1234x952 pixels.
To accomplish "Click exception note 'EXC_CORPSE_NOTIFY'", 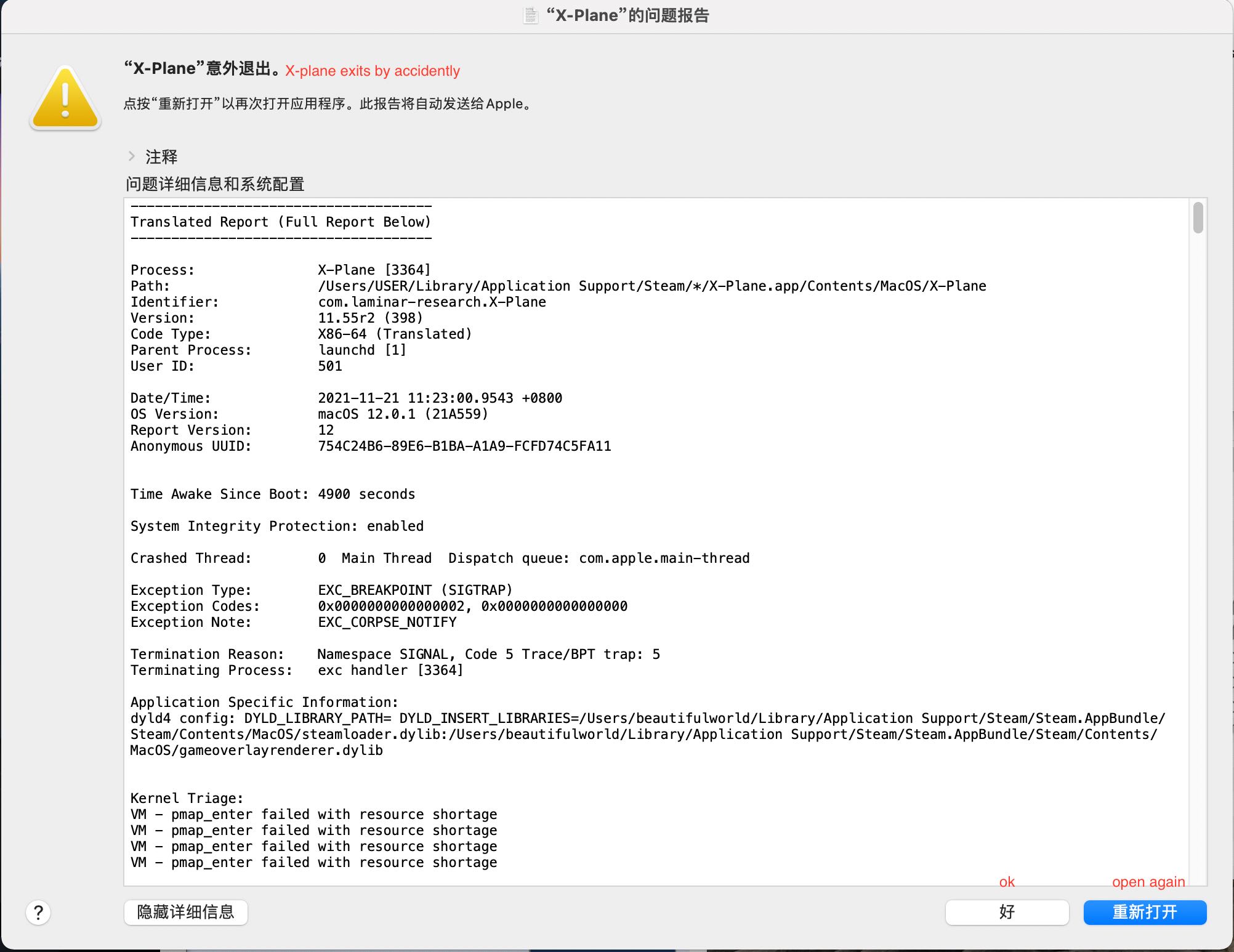I will coord(387,622).
